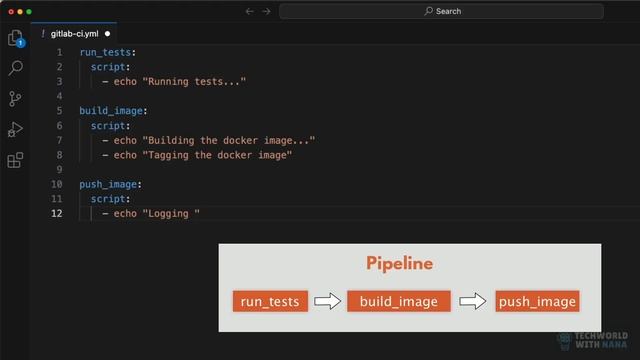The image size is (640, 360).
Task: Click the build_image key in the code
Action: point(111,111)
